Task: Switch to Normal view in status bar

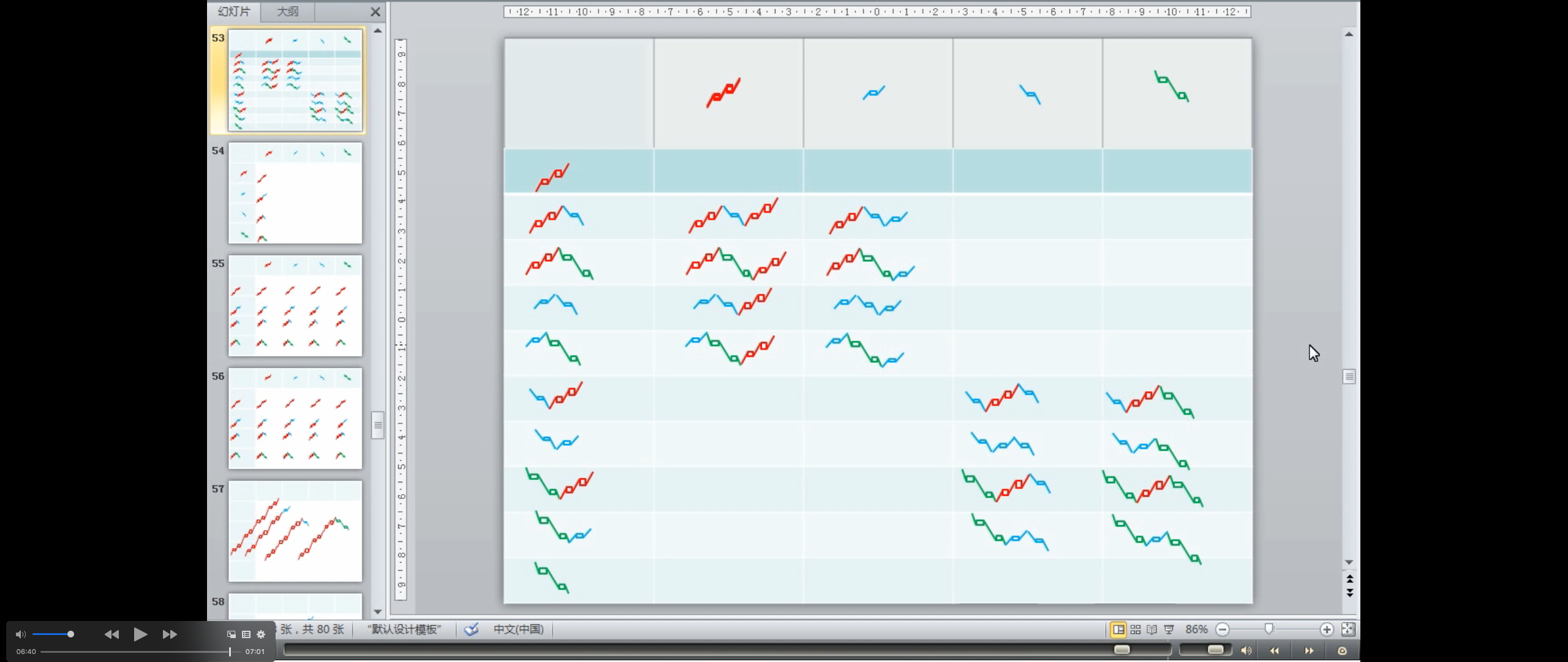Action: tap(1118, 630)
